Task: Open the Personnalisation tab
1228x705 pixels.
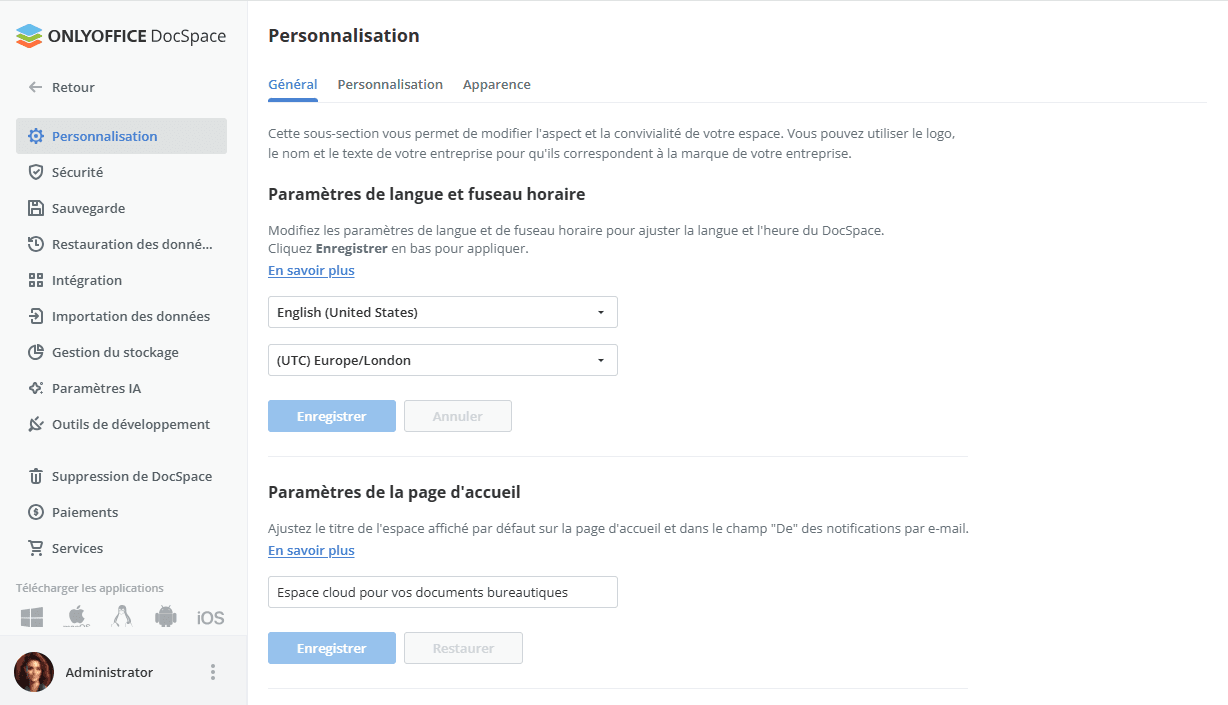Action: [x=390, y=84]
